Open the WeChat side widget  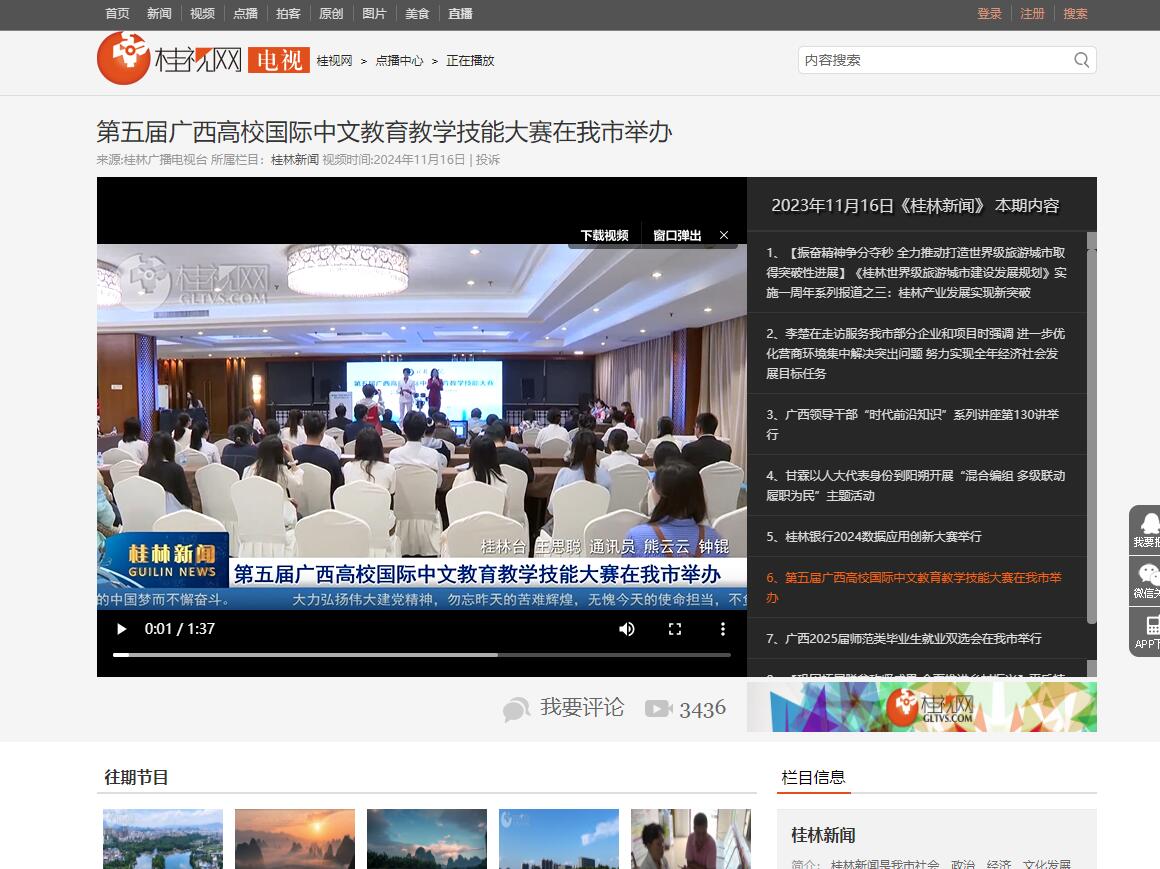(x=1148, y=580)
